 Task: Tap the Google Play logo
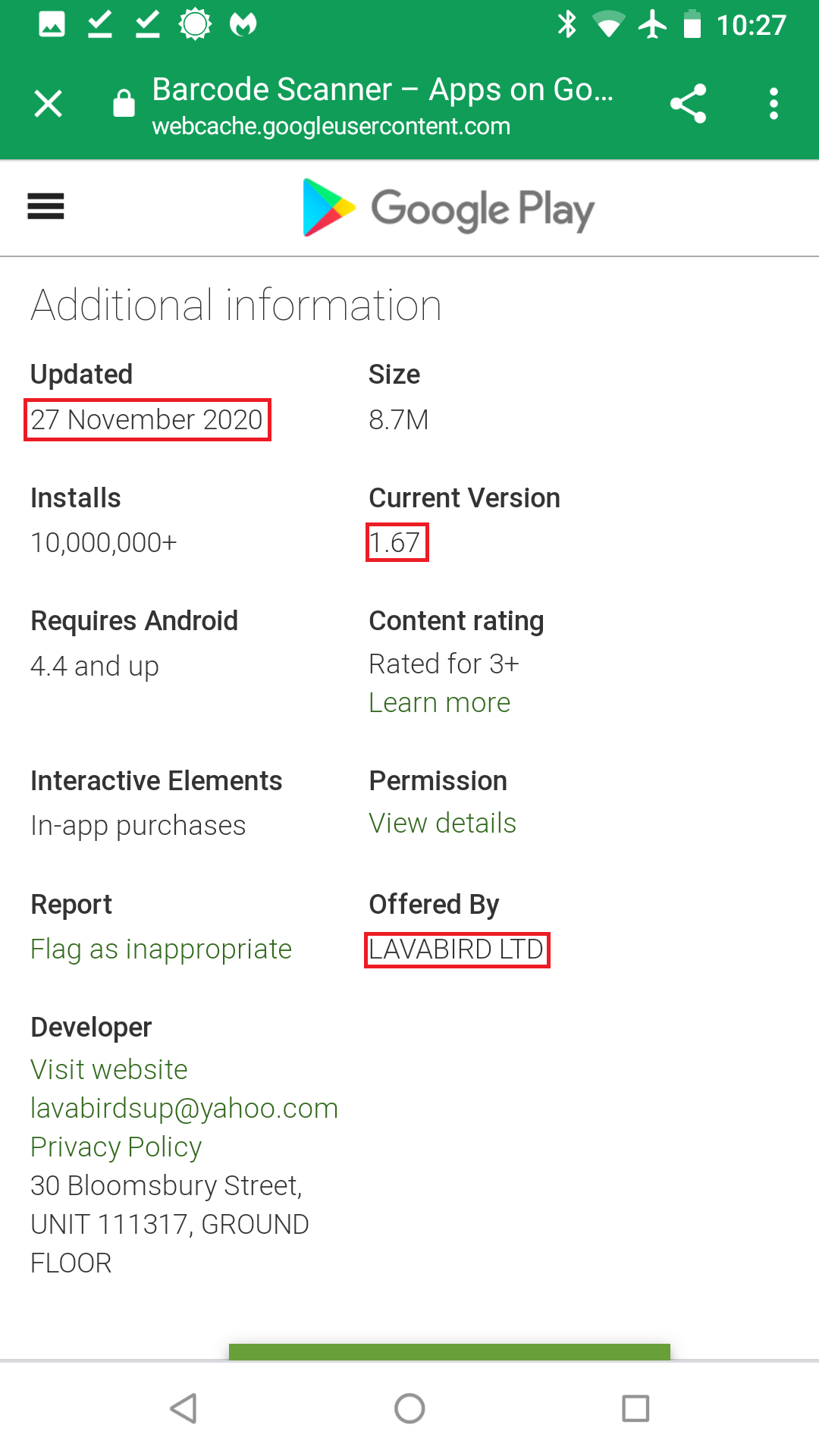click(x=448, y=208)
